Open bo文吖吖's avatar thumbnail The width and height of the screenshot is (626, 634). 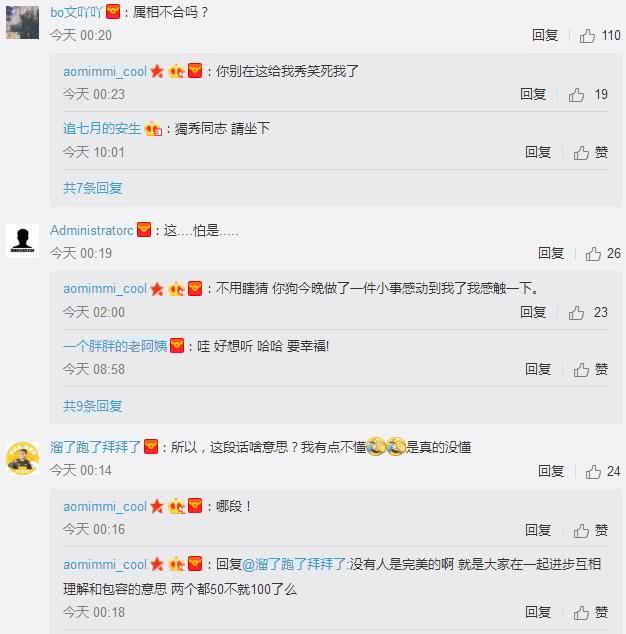pos(23,23)
